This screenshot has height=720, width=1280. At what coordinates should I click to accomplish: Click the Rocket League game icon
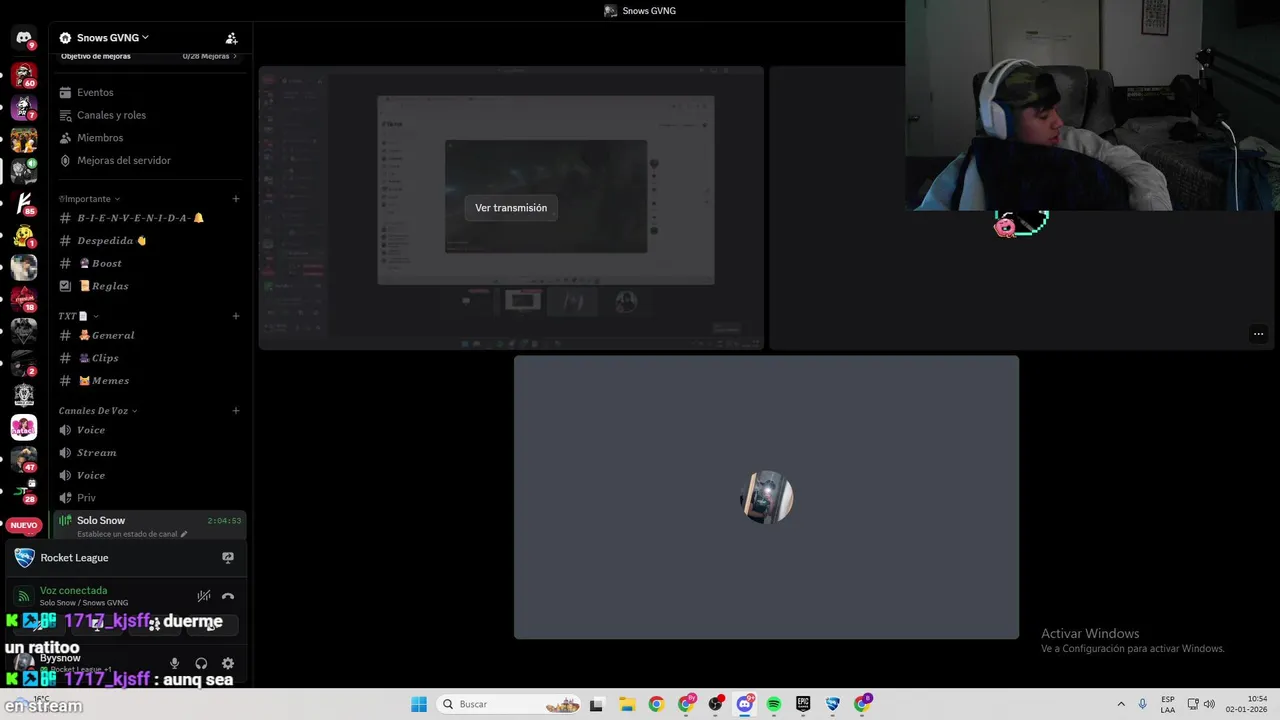point(24,558)
